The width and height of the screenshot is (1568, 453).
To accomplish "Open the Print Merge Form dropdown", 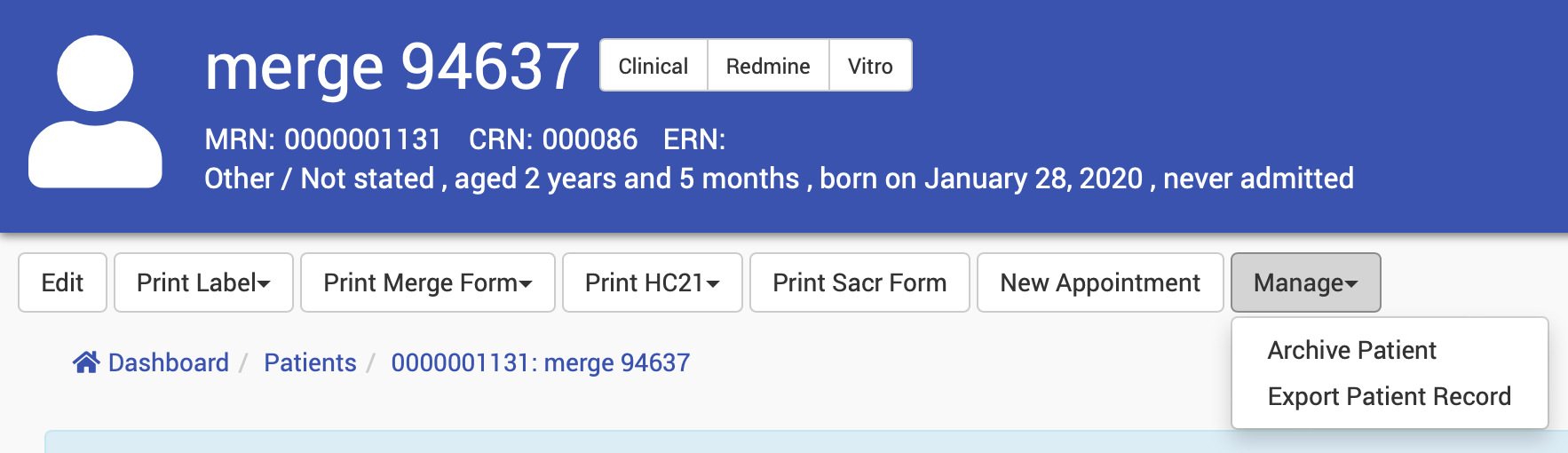I will [427, 282].
